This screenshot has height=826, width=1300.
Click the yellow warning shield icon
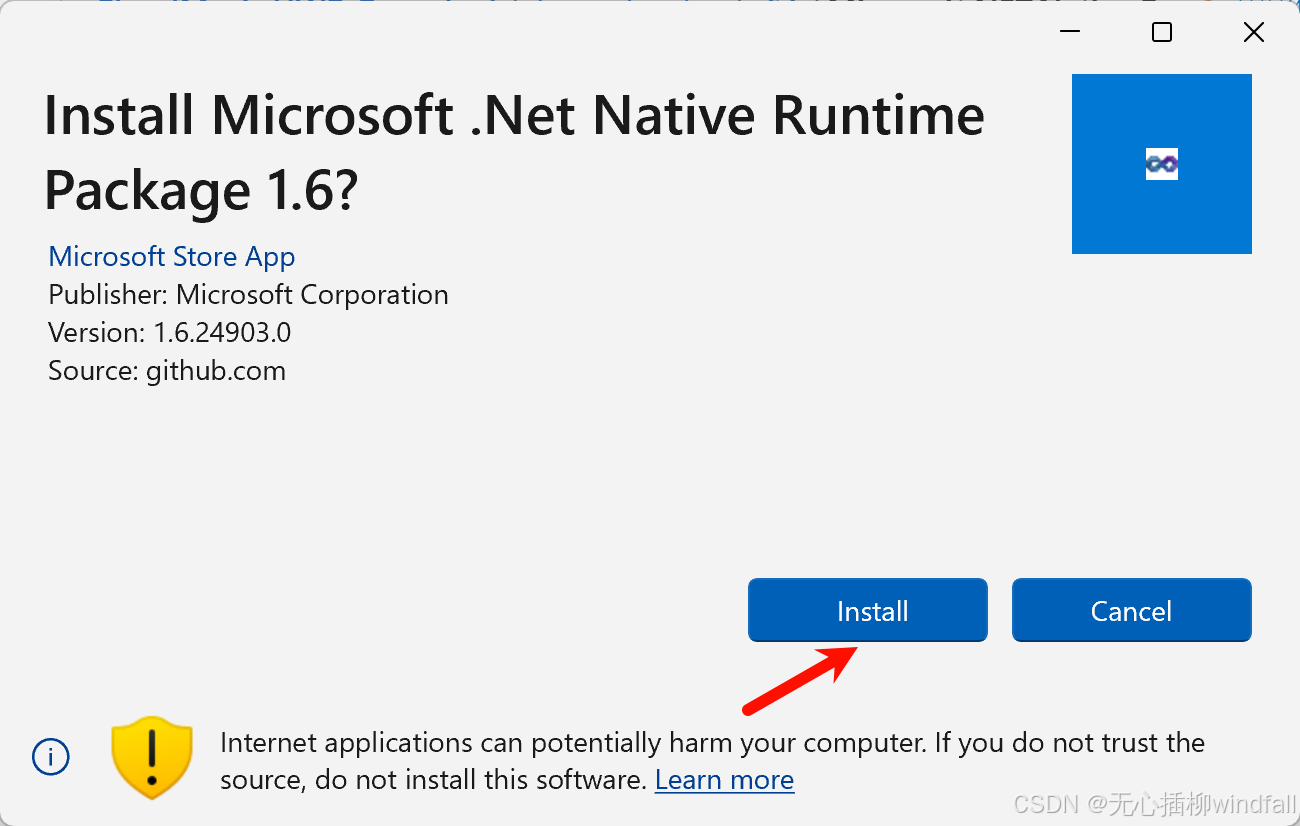point(151,757)
